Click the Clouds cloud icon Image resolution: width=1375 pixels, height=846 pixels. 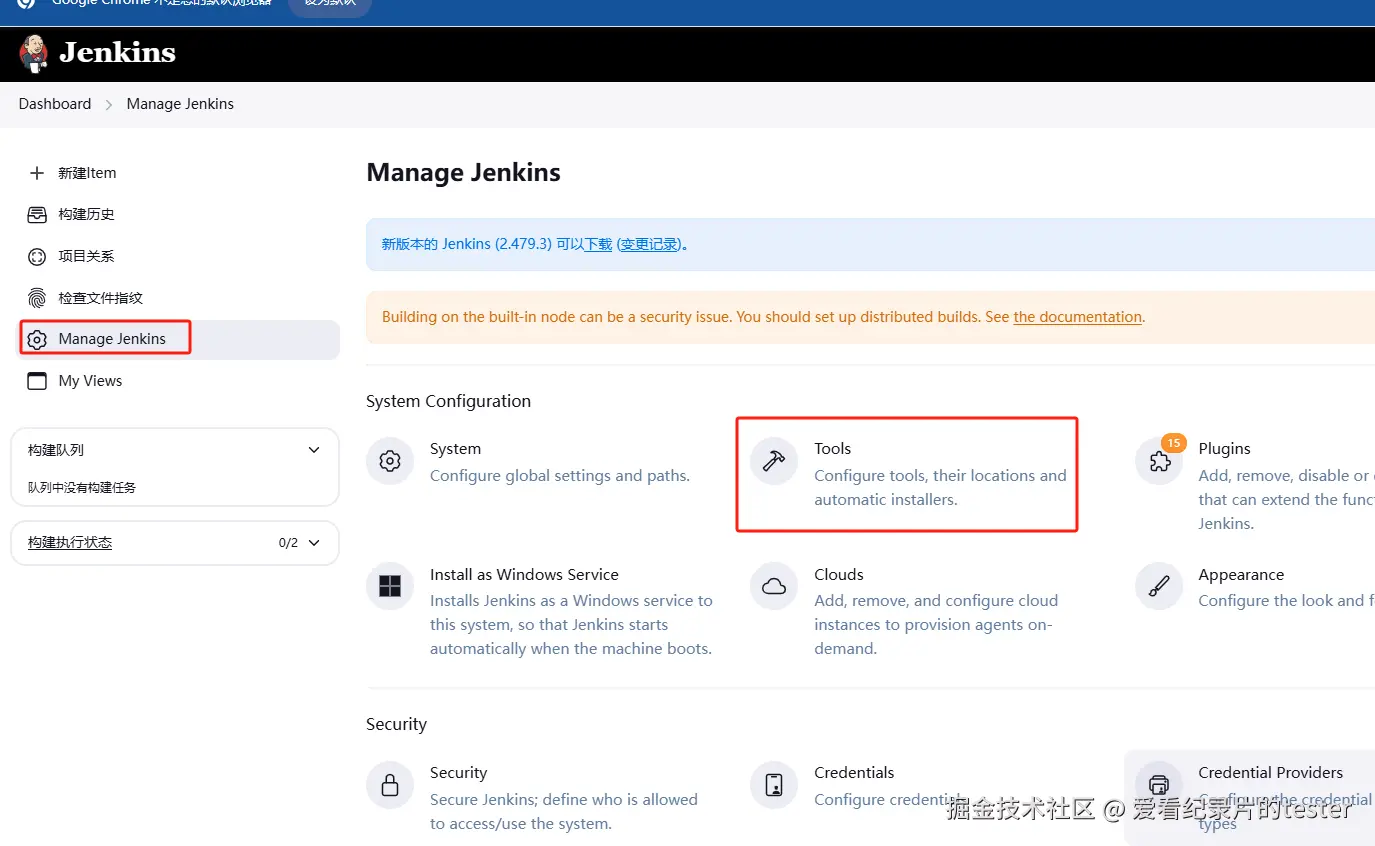pos(774,587)
